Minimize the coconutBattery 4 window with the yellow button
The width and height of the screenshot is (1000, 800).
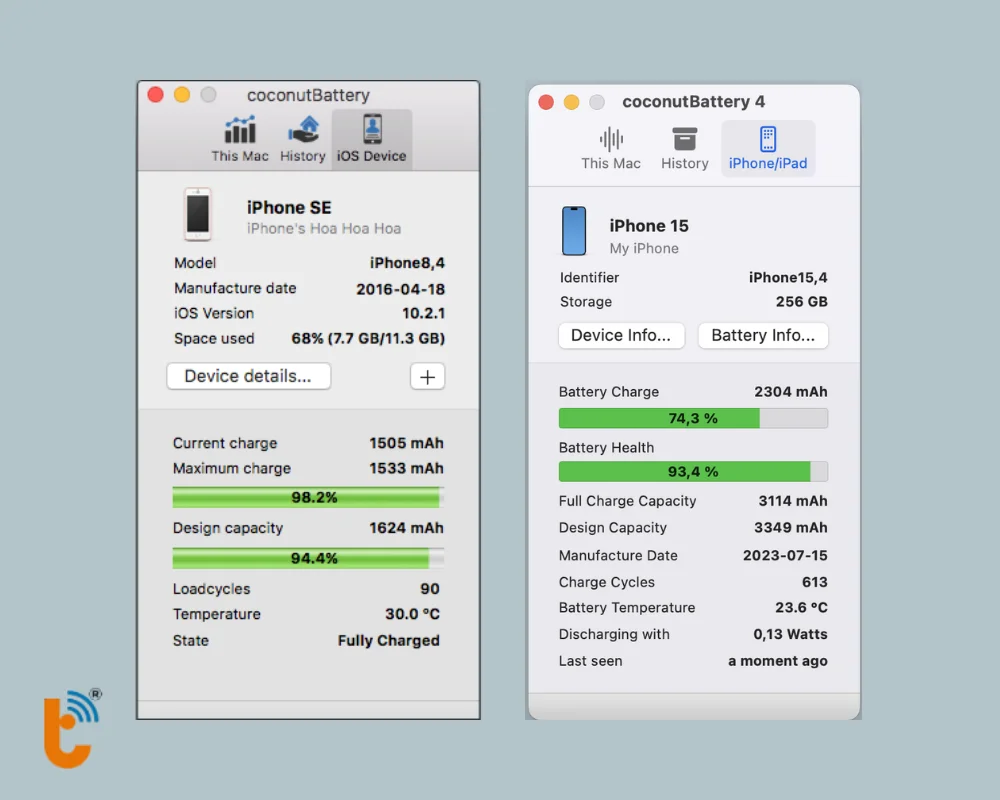pos(571,102)
